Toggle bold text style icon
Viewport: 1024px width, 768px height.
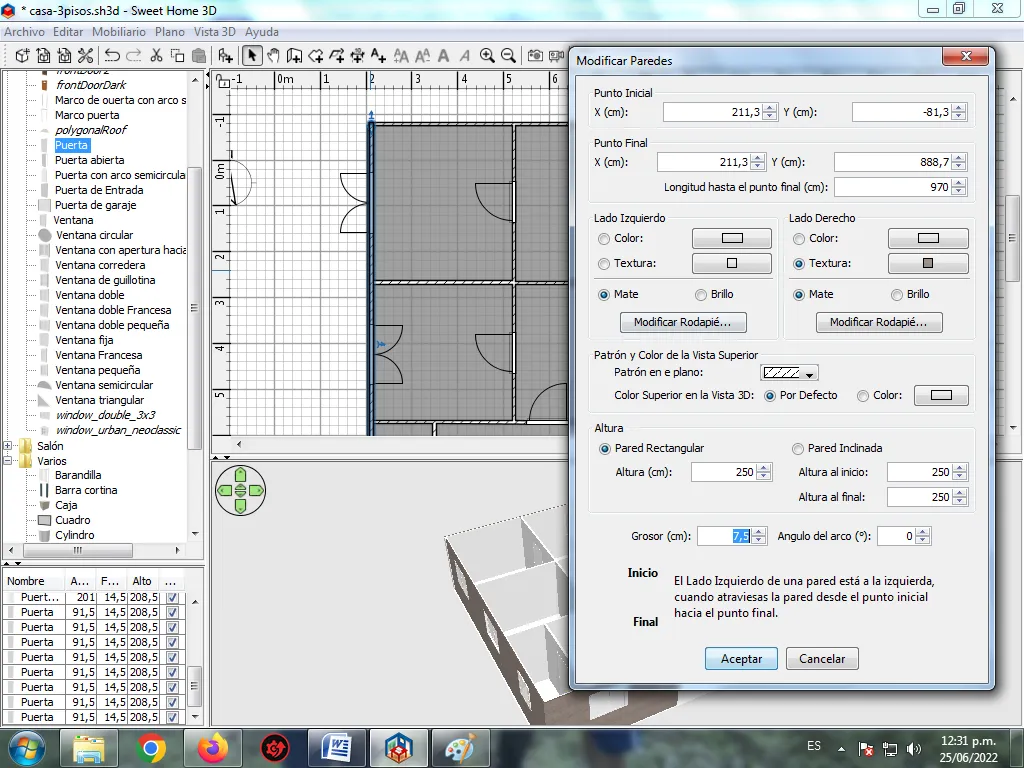[443, 56]
